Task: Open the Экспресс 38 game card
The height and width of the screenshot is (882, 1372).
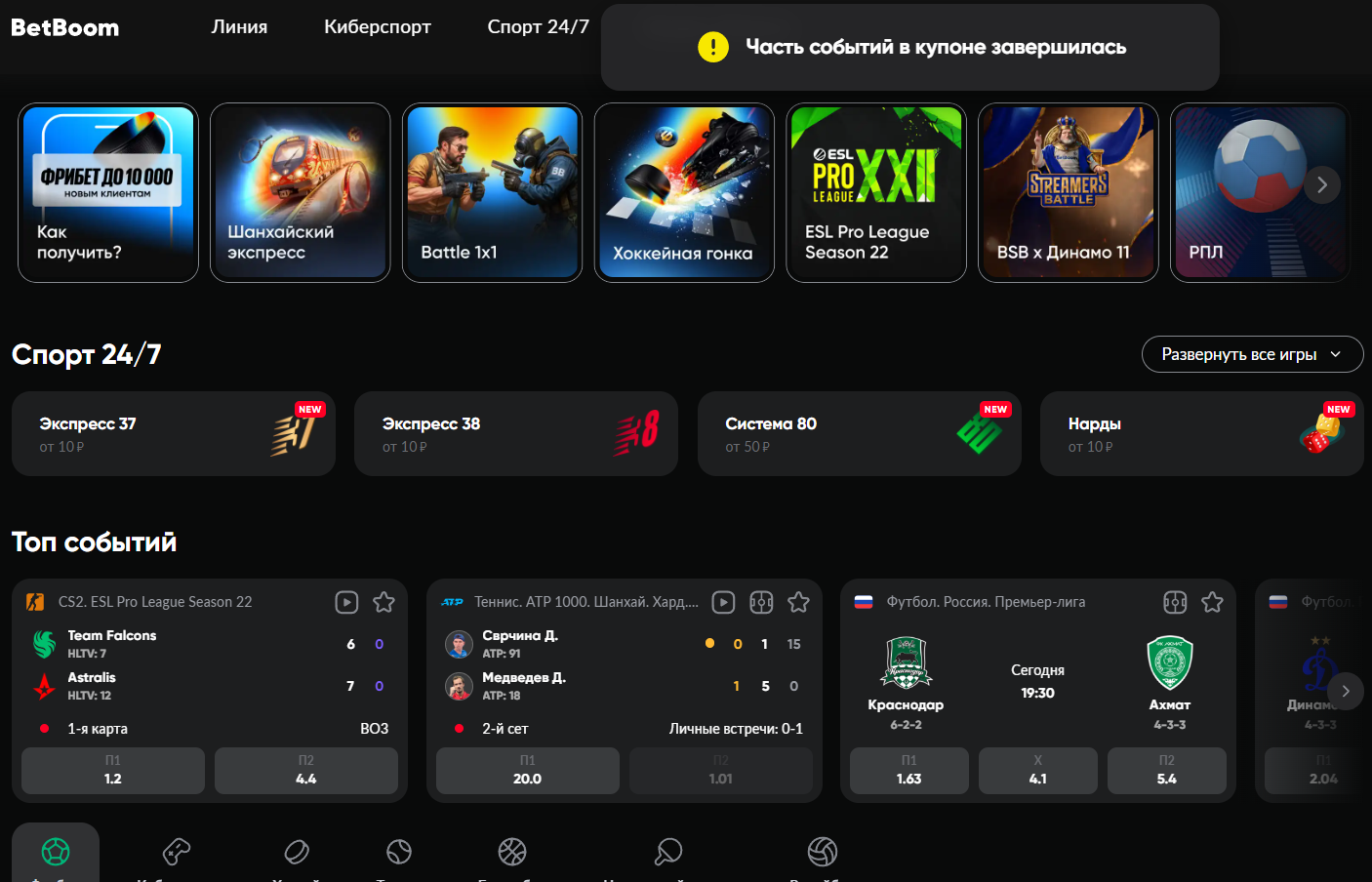Action: click(x=515, y=434)
